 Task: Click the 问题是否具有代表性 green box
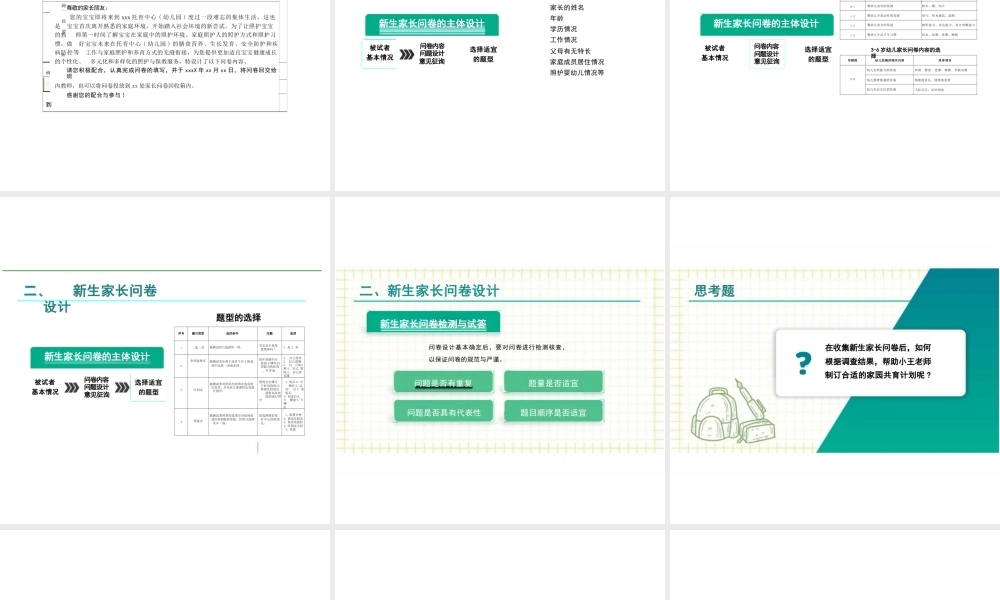[x=443, y=412]
